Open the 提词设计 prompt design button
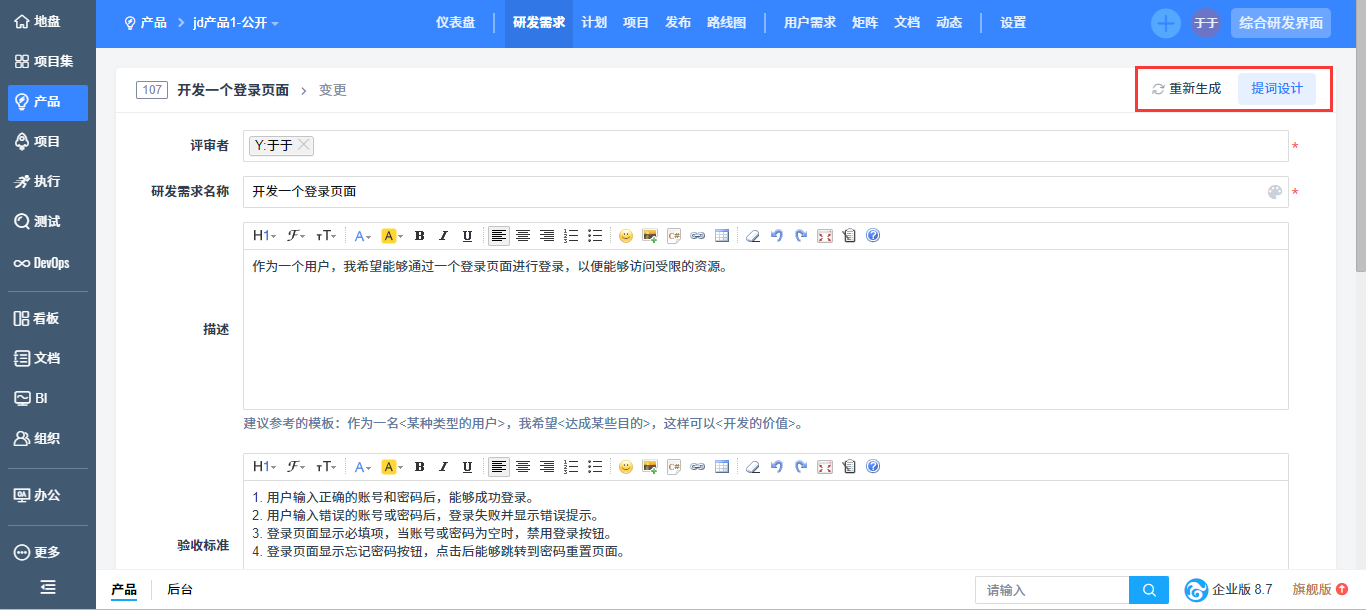 pyautogui.click(x=1277, y=89)
